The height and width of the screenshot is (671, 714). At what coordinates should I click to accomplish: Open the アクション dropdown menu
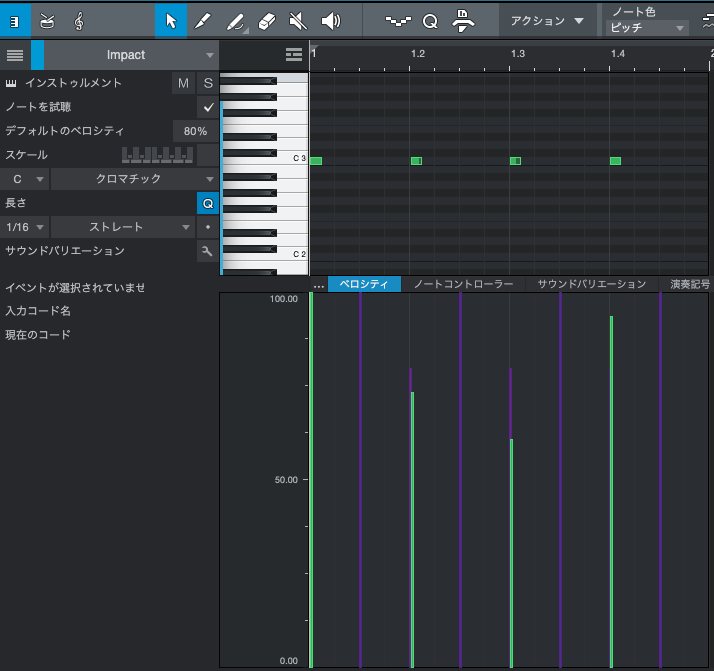tap(546, 20)
